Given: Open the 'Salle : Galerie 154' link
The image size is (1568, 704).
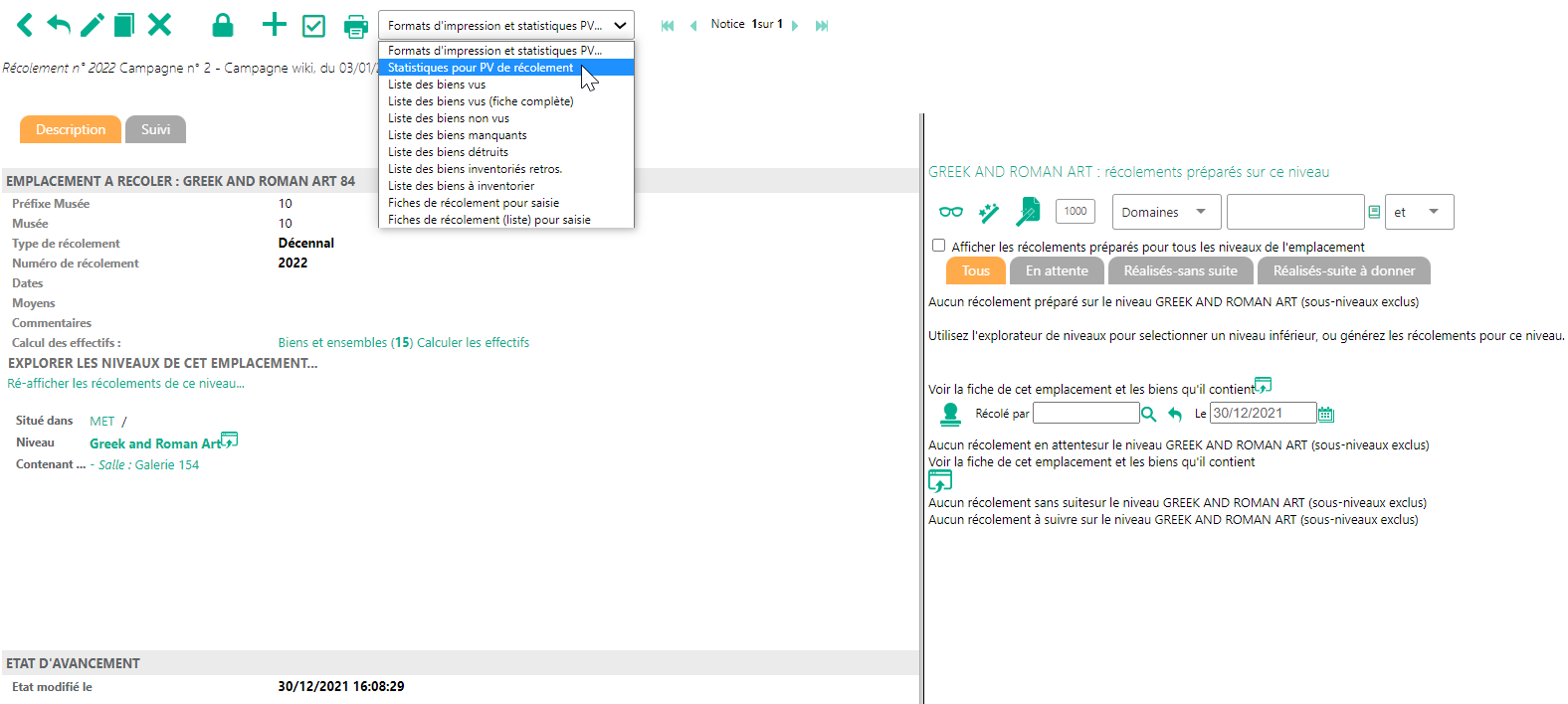Looking at the screenshot, I should pyautogui.click(x=148, y=464).
